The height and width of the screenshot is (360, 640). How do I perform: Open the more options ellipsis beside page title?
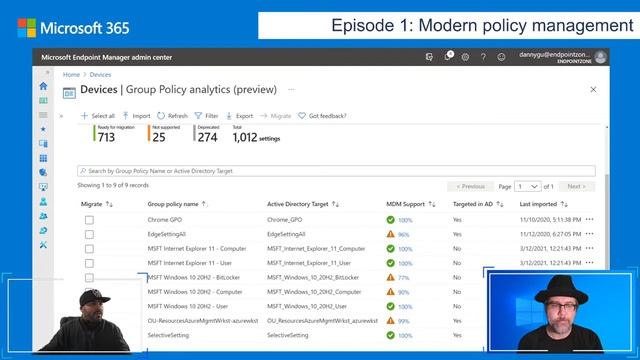click(291, 89)
